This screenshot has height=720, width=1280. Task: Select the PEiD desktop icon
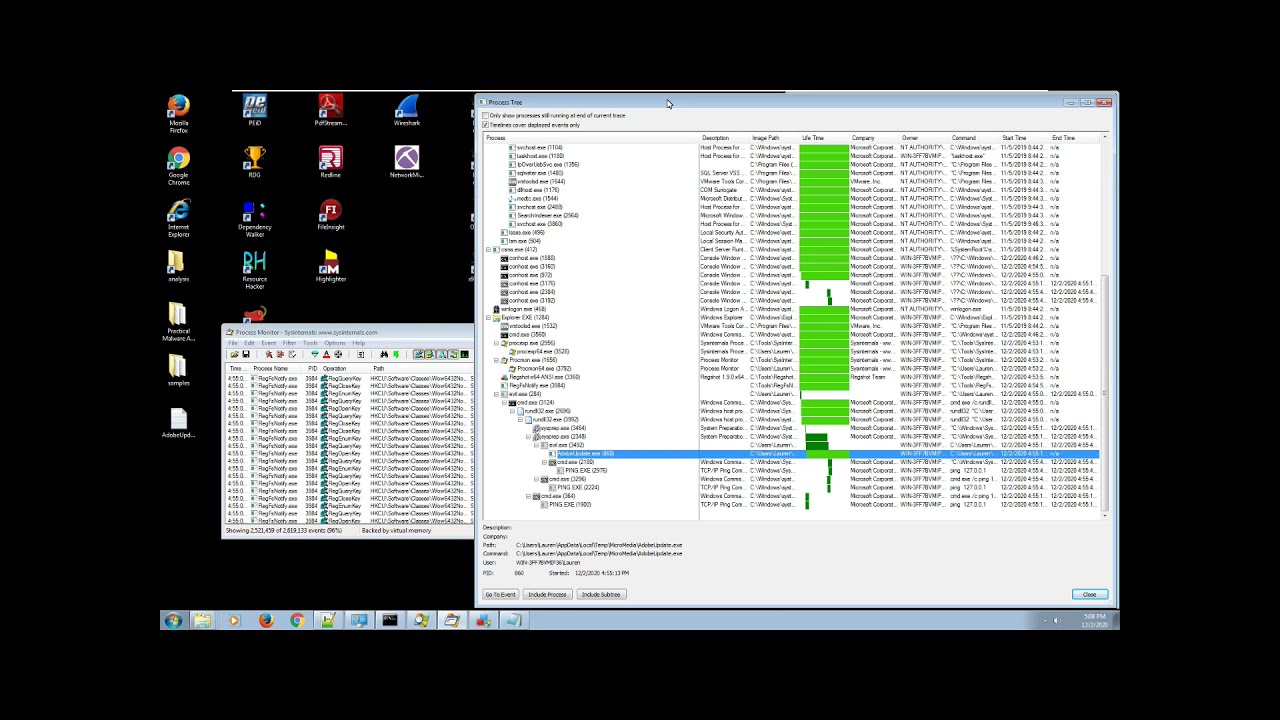(x=255, y=110)
